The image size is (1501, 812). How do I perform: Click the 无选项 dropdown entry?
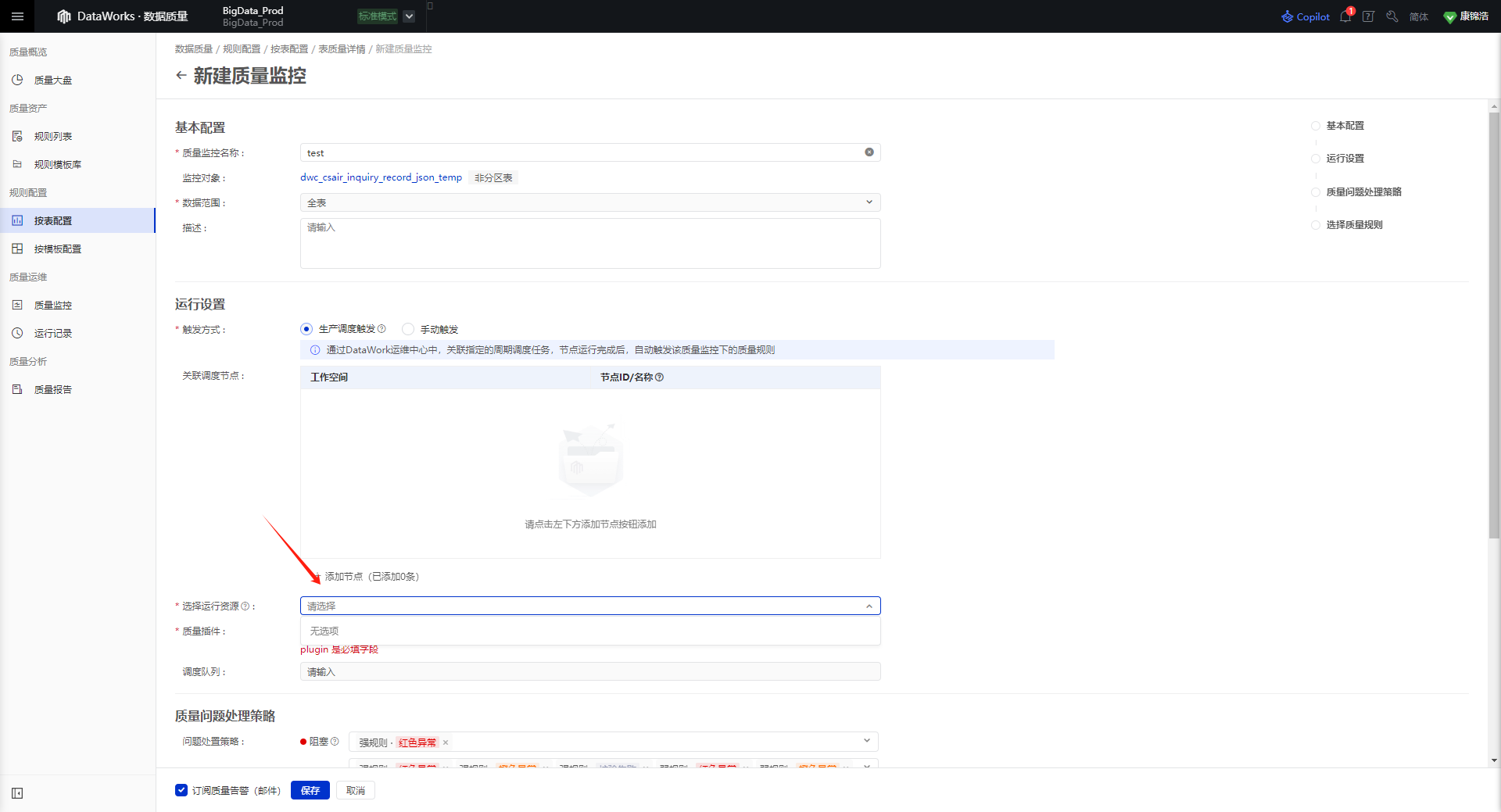[x=590, y=631]
